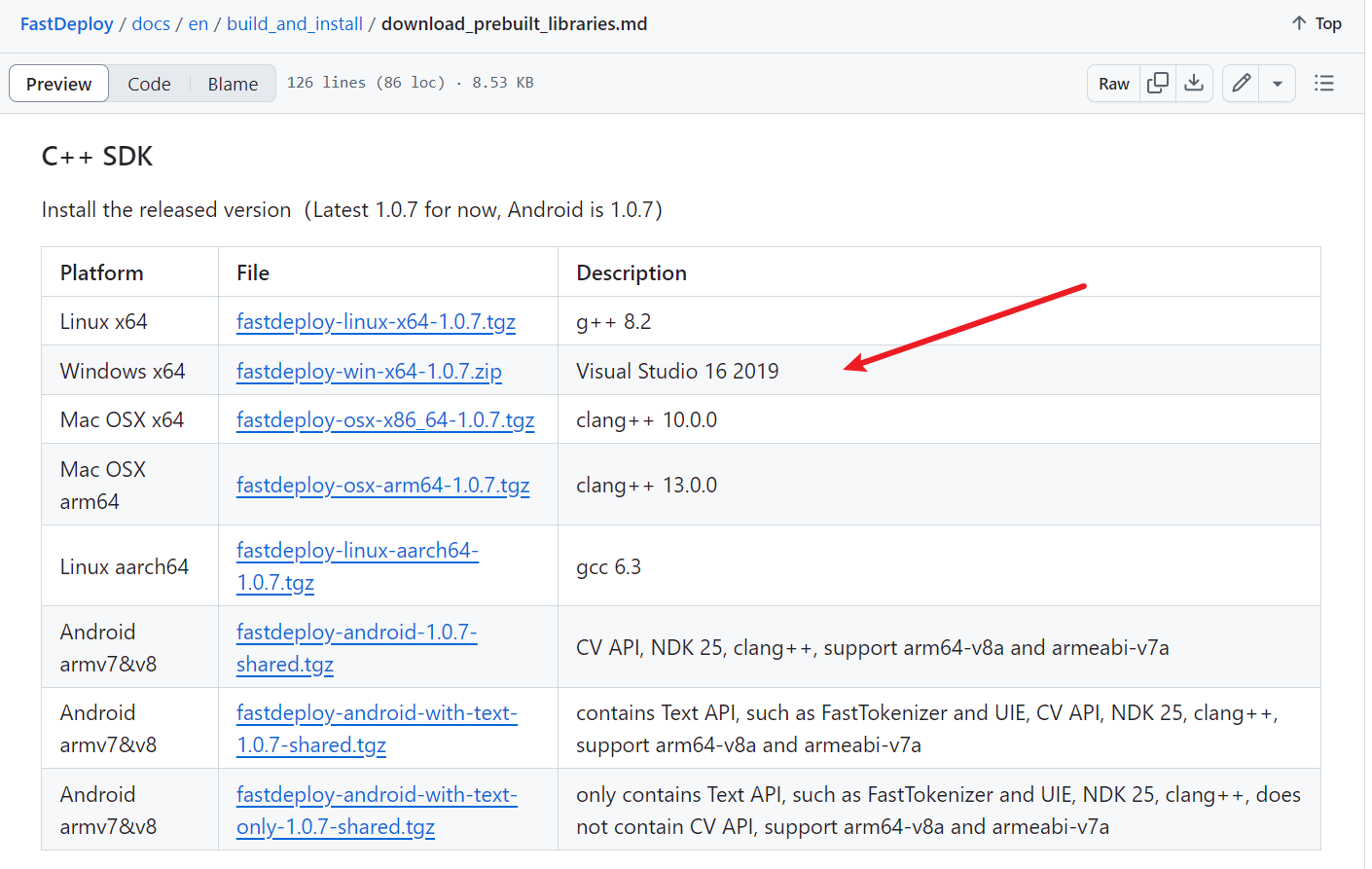
Task: Click the pencil edit file icon
Action: click(1241, 84)
